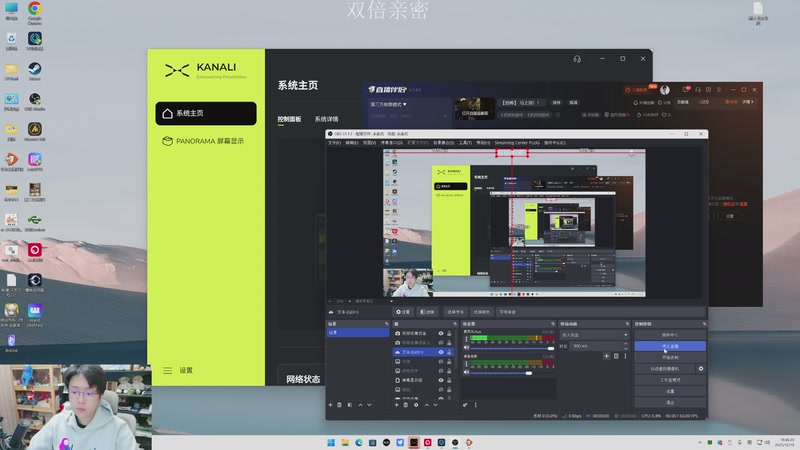Move the scene up with the scenes panel up arrow
800x450 pixels.
coord(360,405)
